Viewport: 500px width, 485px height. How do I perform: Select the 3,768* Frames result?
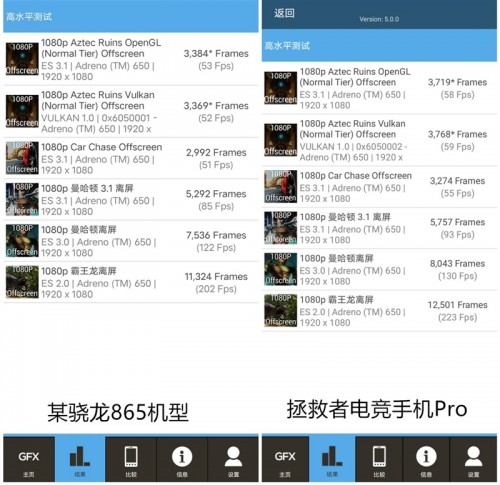[x=457, y=134]
